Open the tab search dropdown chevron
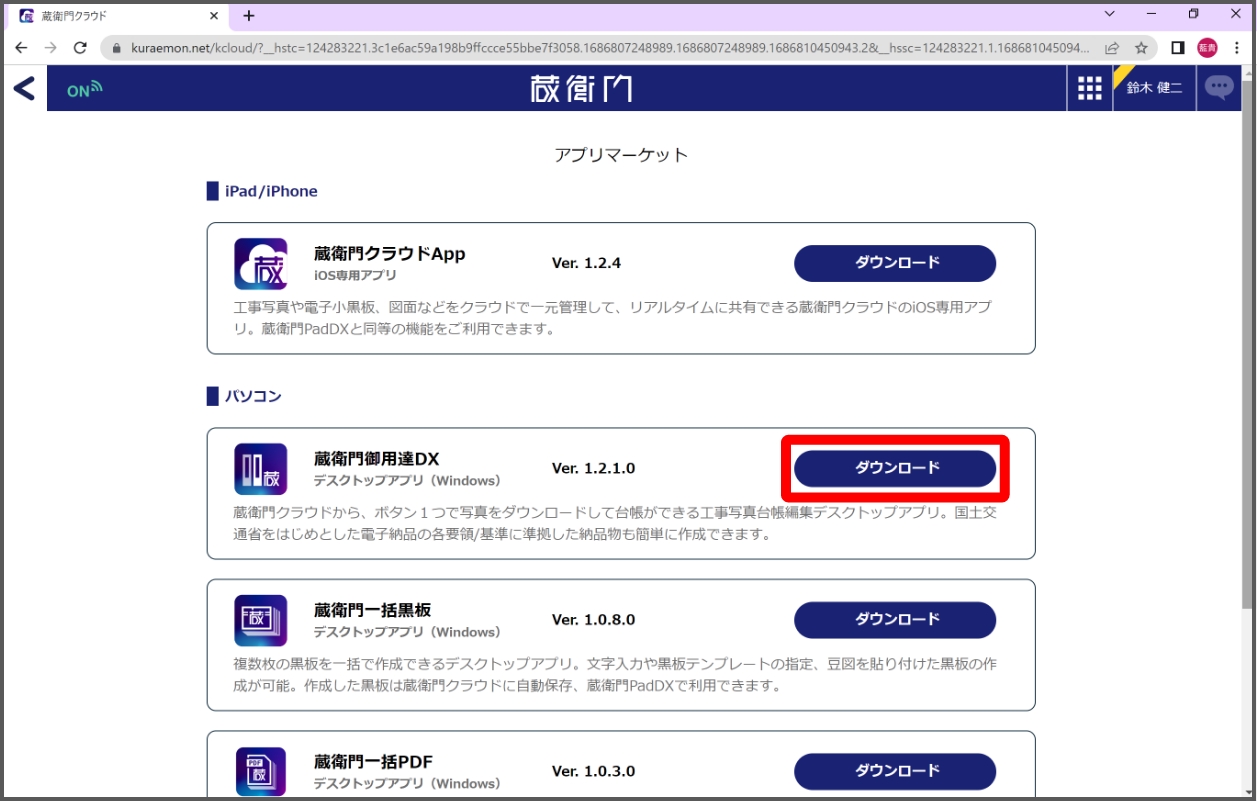Screen dimensions: 1257x801 [1110, 14]
